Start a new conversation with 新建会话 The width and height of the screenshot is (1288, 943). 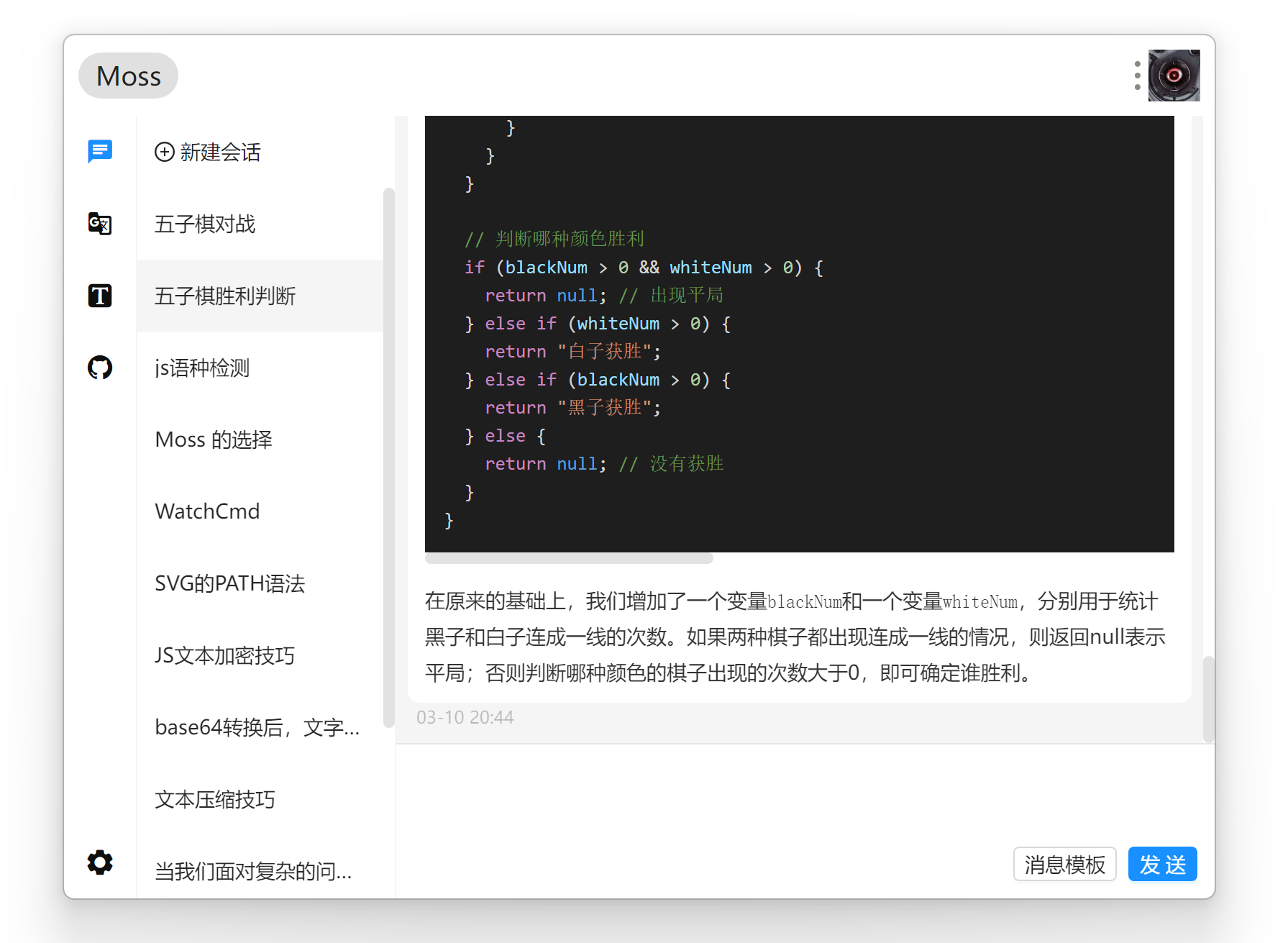[208, 152]
